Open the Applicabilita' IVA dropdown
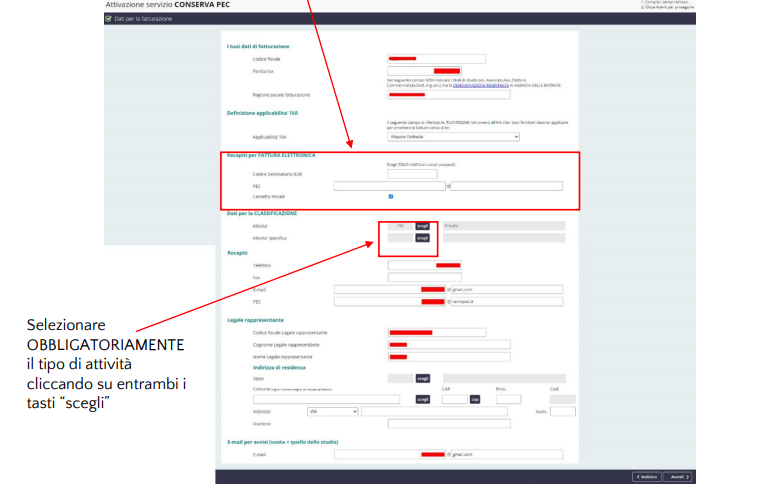 tap(453, 137)
